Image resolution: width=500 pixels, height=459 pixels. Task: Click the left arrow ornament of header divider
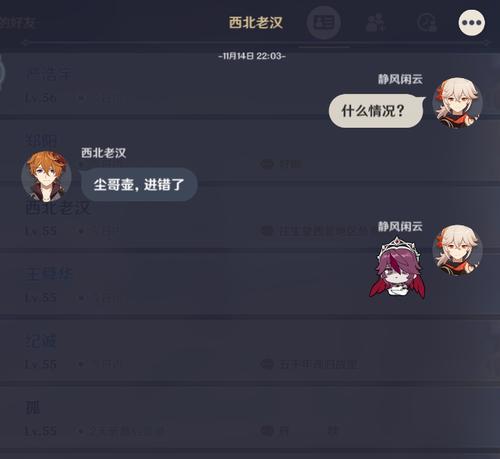tap(25, 43)
